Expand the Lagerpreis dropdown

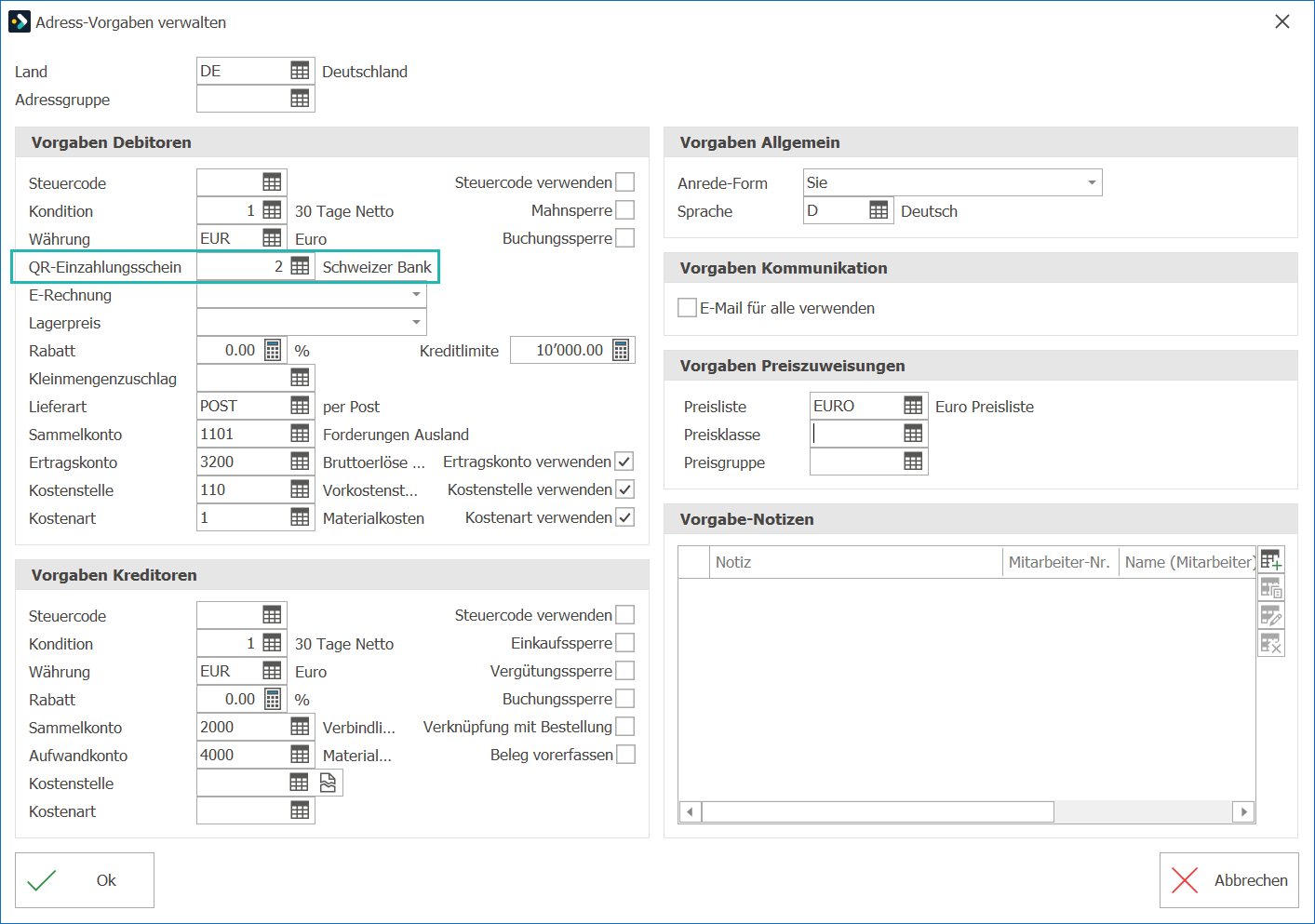click(416, 322)
